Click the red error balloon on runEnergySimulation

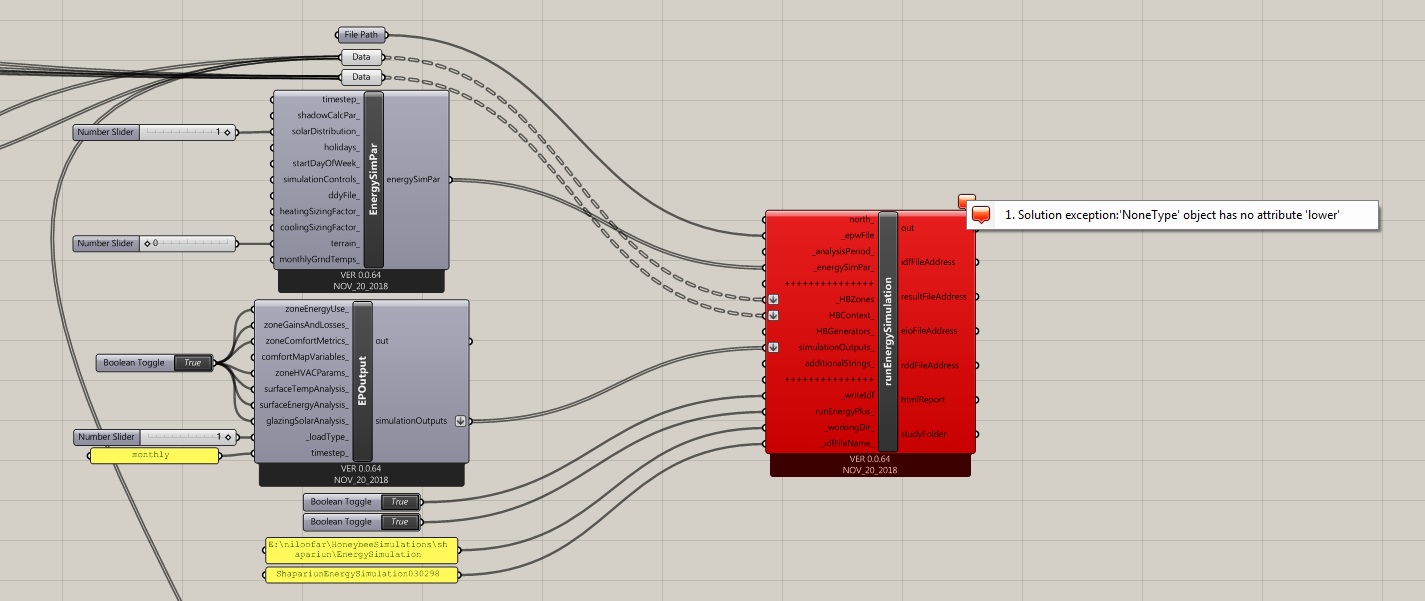tap(966, 201)
